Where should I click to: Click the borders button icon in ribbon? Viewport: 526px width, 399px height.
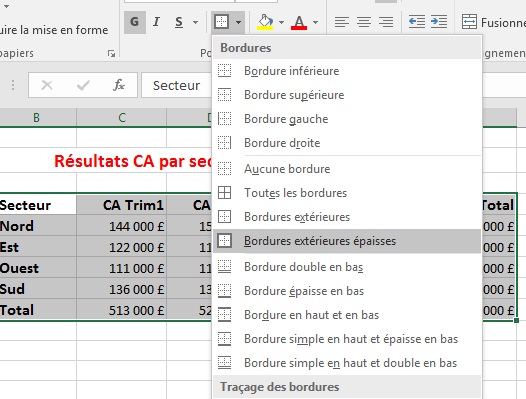(x=221, y=22)
